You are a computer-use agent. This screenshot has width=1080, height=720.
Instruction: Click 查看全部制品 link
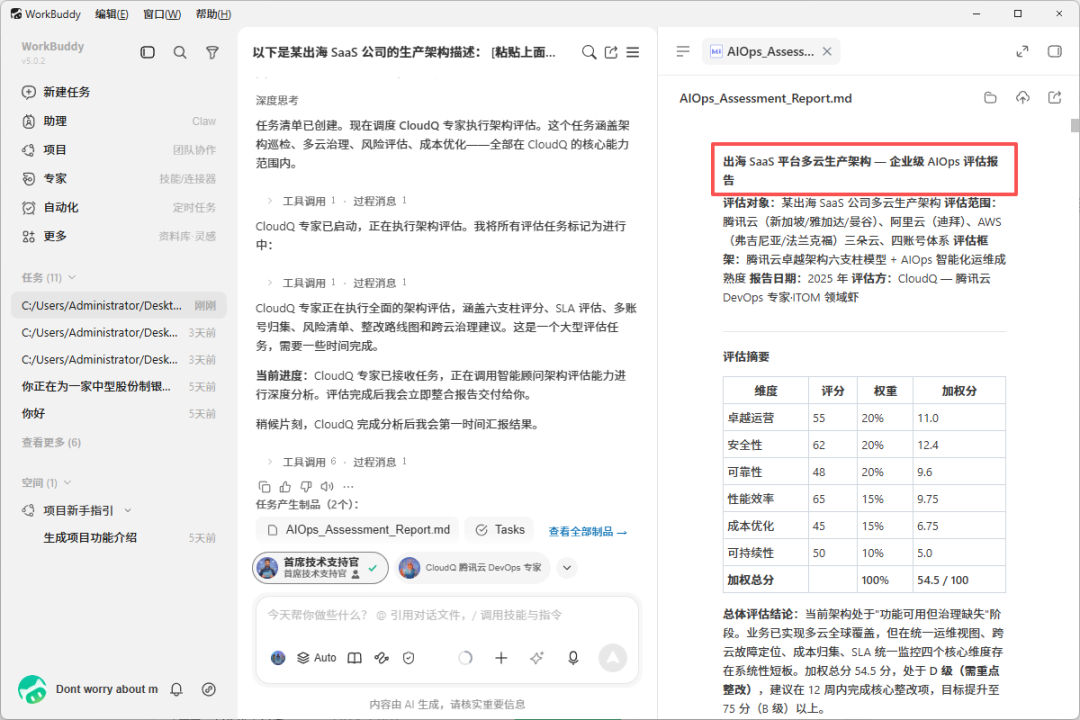pyautogui.click(x=588, y=531)
